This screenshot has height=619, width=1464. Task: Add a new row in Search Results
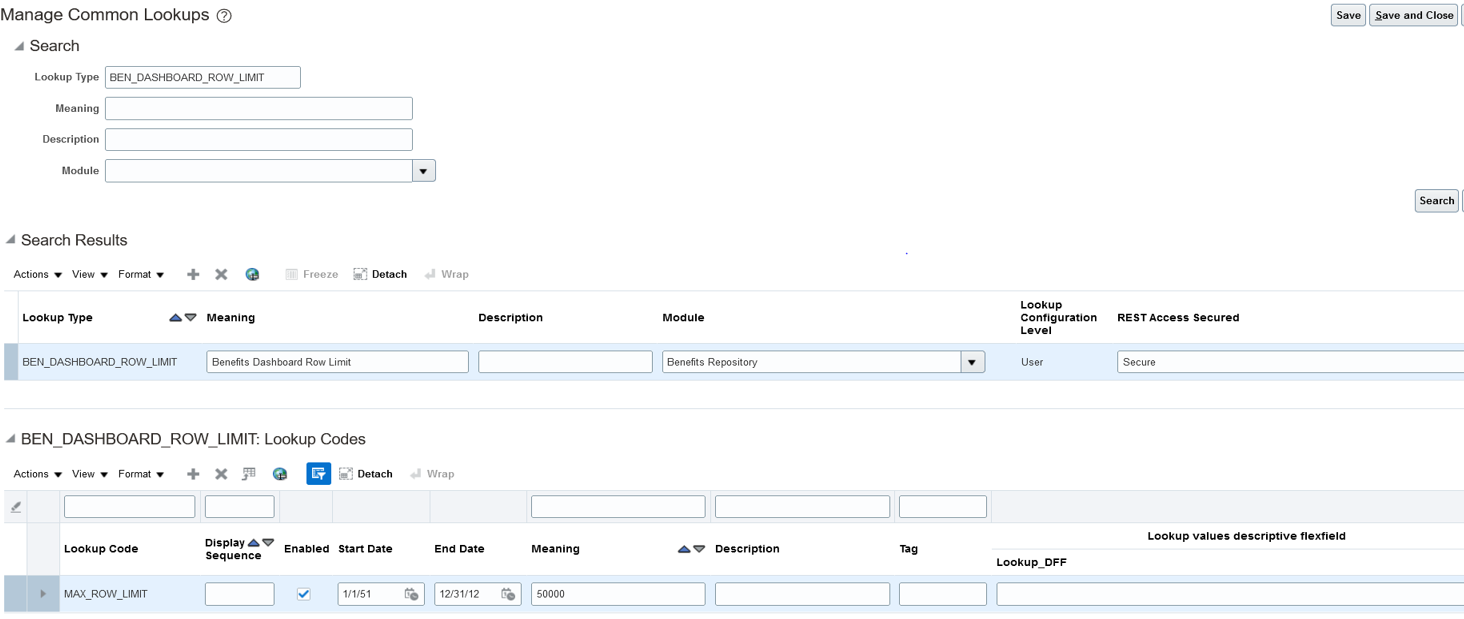(192, 273)
